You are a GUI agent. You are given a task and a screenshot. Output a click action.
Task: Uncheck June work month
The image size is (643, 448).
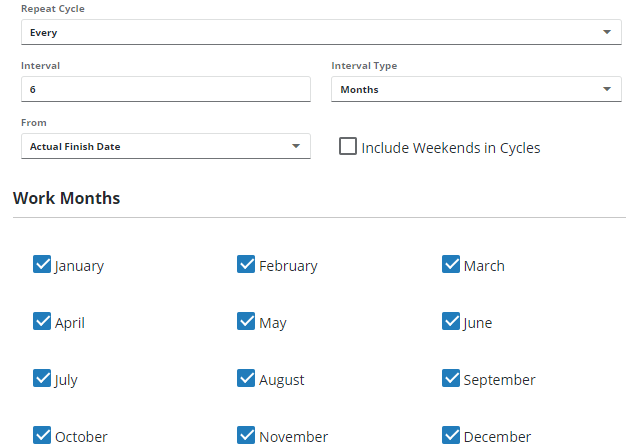[x=451, y=321]
